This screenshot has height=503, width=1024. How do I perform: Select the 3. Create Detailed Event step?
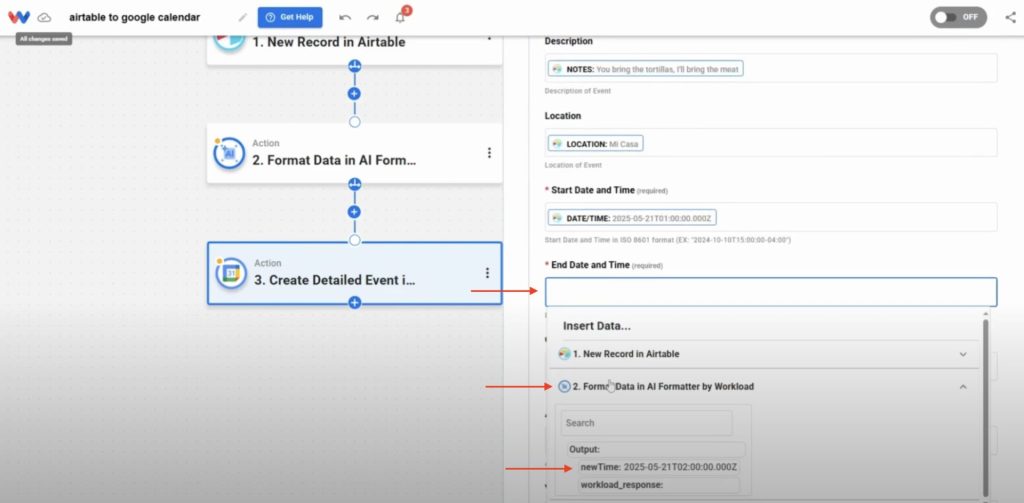point(355,273)
